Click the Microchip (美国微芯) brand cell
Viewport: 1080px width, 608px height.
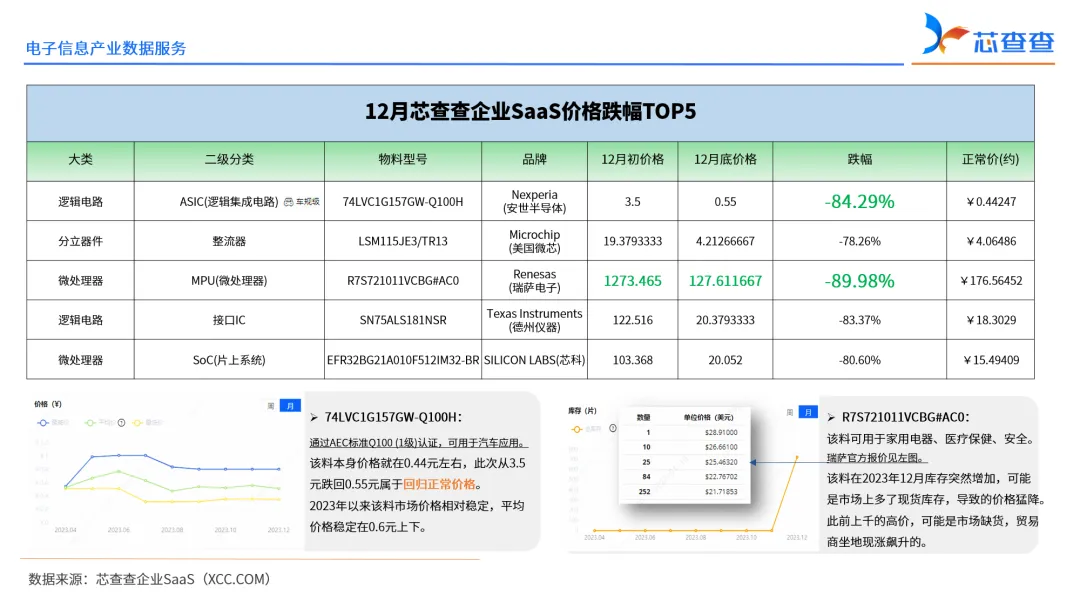point(534,242)
